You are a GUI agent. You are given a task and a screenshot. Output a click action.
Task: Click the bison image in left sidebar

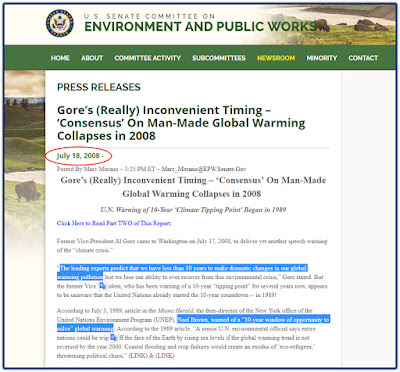(x=28, y=191)
